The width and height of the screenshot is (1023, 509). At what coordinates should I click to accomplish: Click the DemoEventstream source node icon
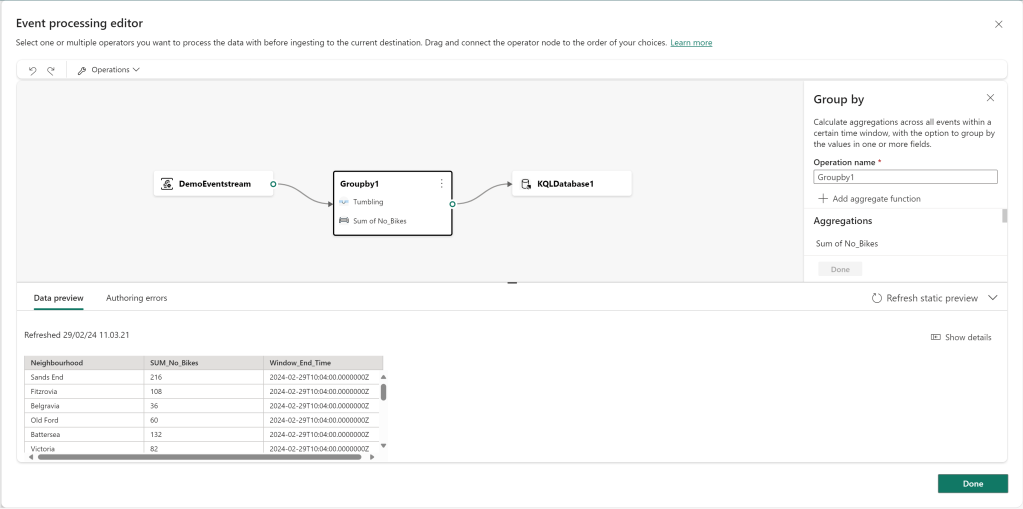coord(168,184)
